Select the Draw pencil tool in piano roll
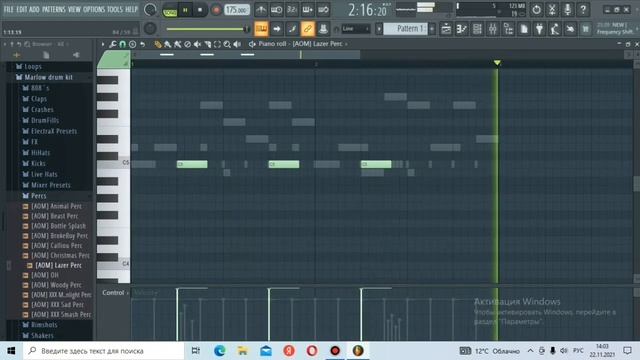 tap(158, 44)
